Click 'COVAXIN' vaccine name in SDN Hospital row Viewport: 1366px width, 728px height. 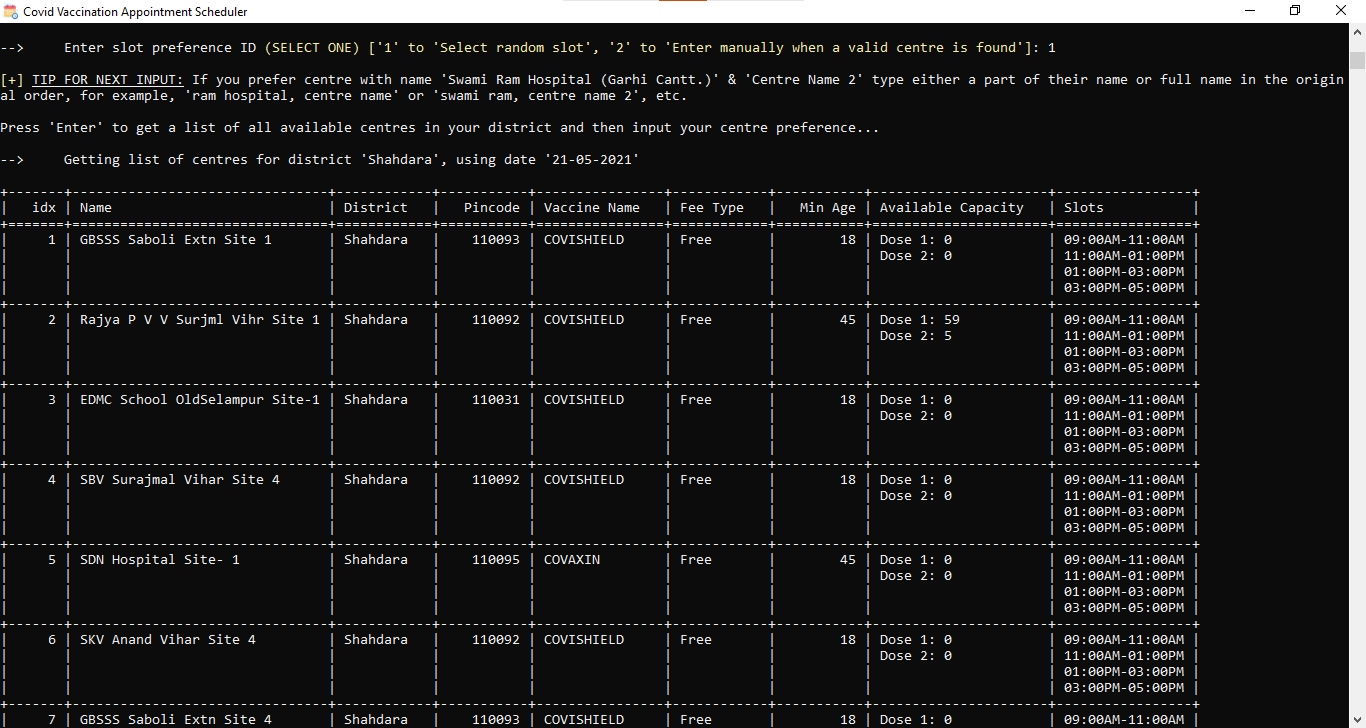pos(572,560)
